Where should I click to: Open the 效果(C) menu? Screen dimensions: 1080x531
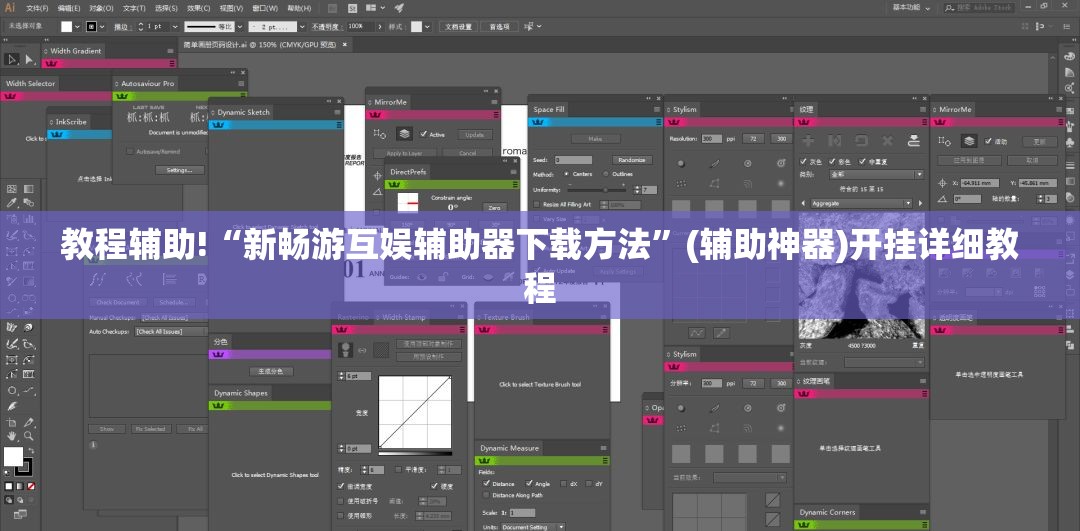[x=199, y=8]
